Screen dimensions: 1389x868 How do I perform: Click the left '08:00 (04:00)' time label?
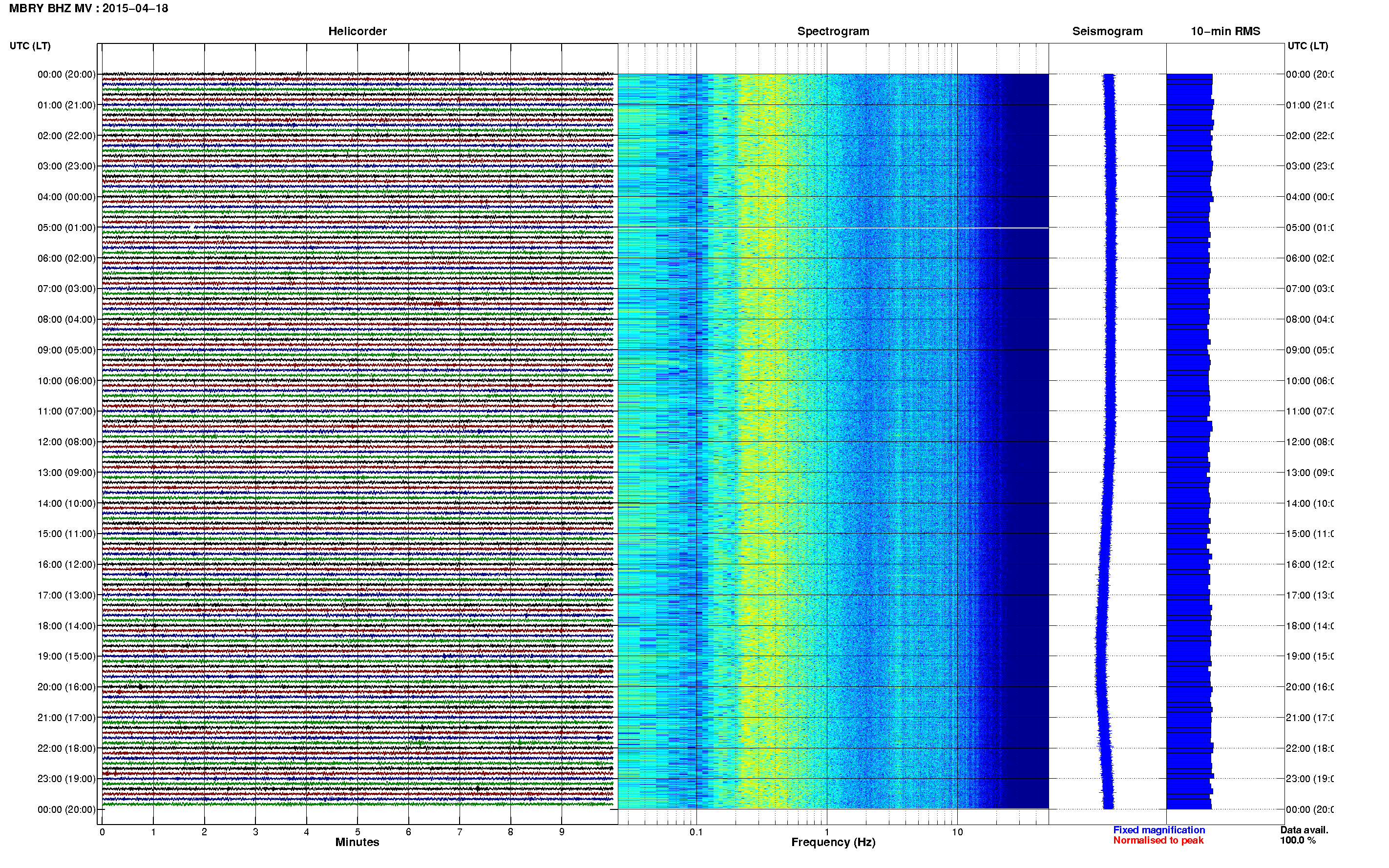pos(66,319)
